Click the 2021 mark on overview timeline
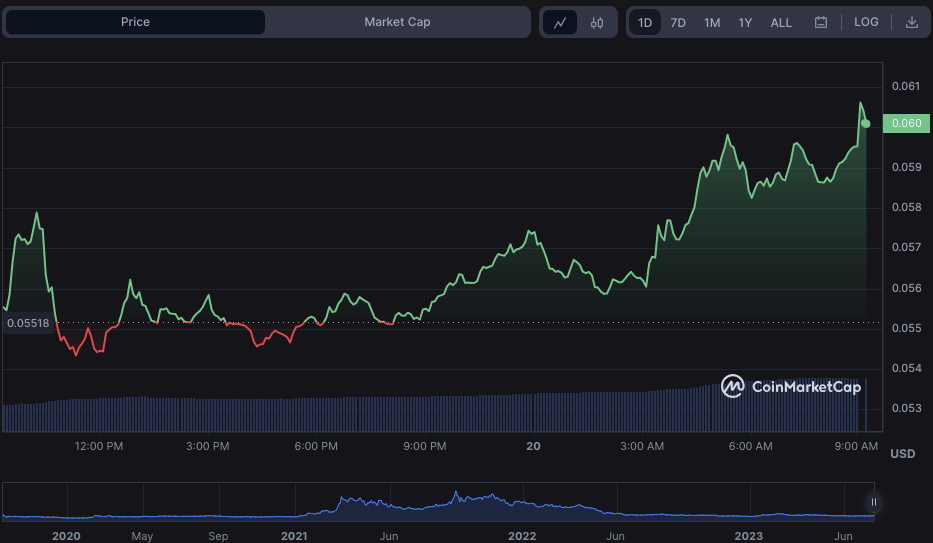Viewport: 933px width, 543px height. click(x=294, y=536)
